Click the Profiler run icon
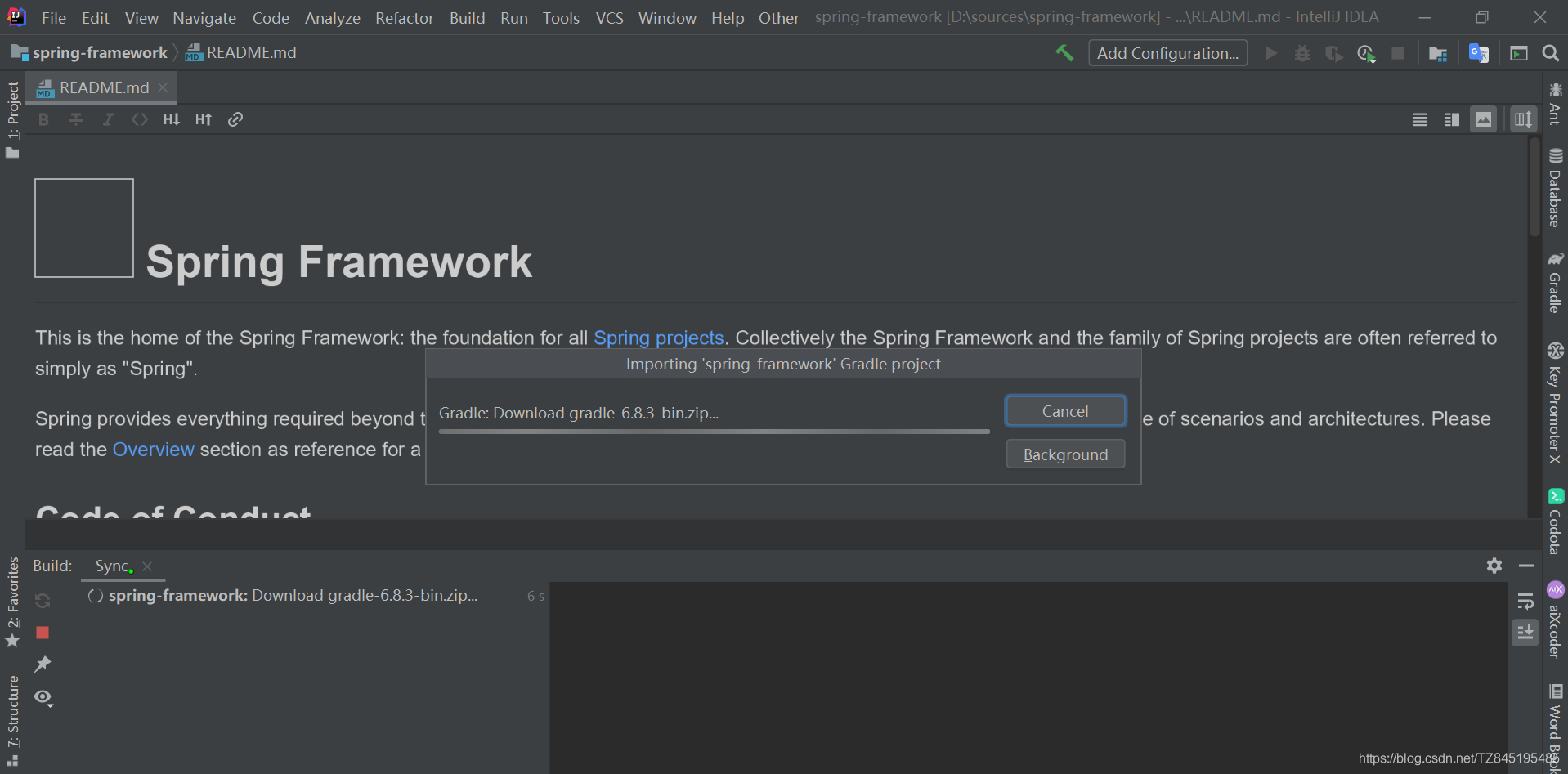The width and height of the screenshot is (1568, 774). click(1366, 53)
